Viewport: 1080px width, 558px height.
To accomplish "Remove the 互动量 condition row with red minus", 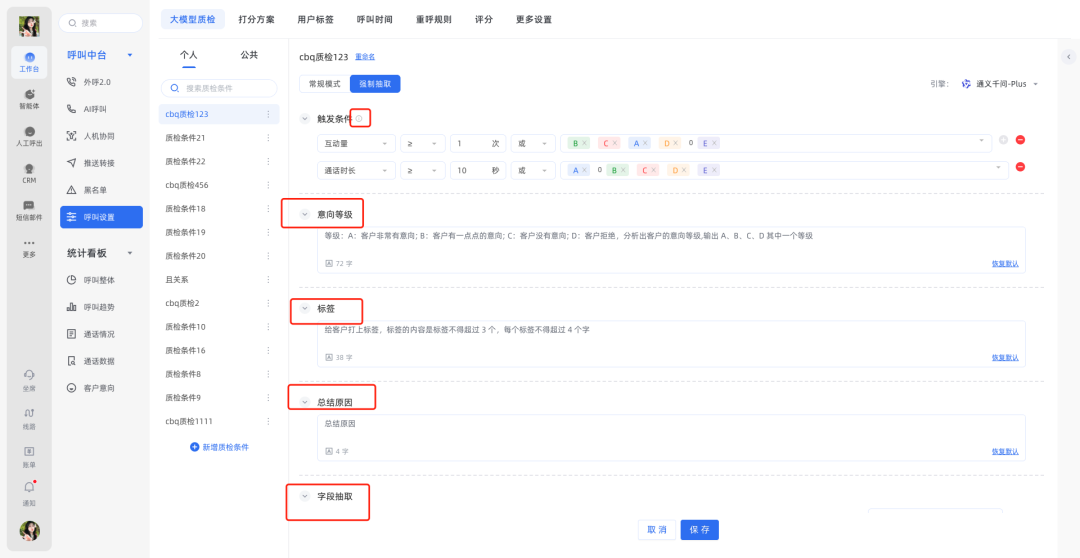I will (1020, 140).
